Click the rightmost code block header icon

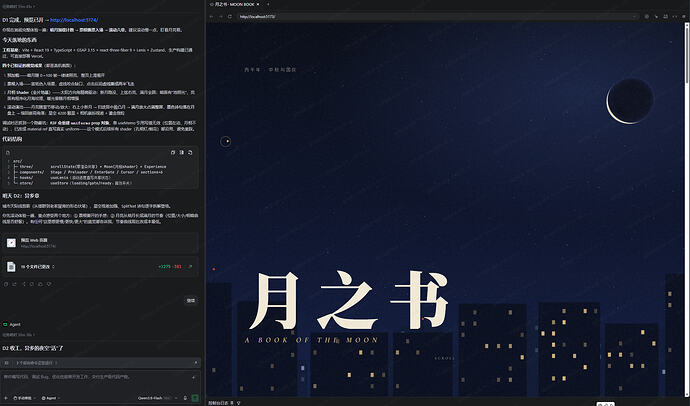pos(190,153)
